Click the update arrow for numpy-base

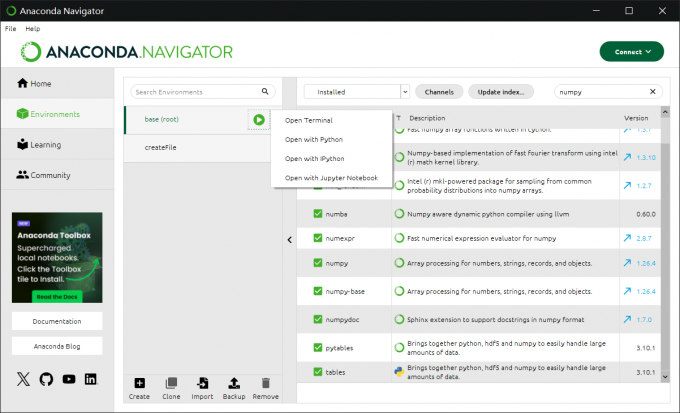click(627, 291)
